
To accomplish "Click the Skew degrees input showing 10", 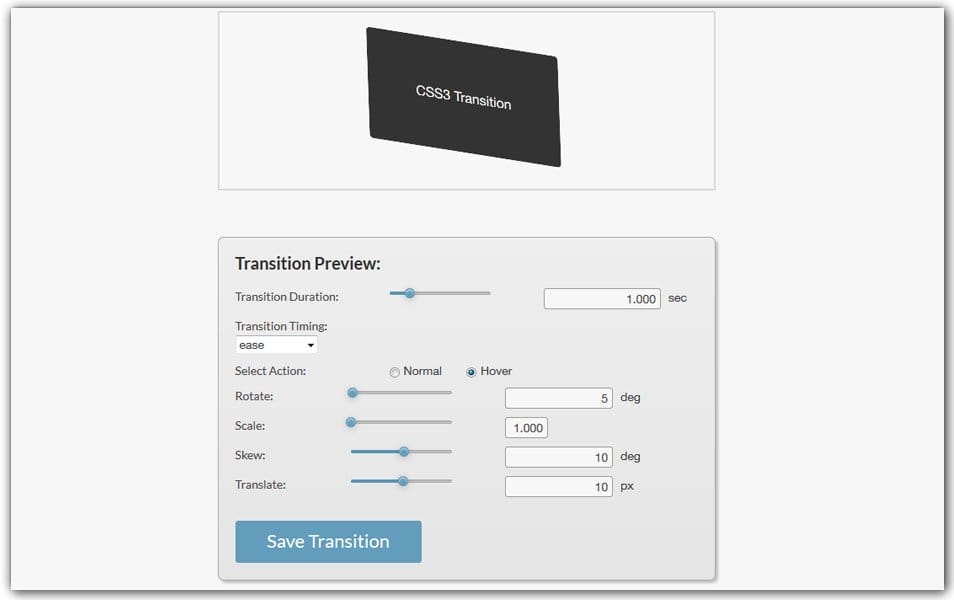I will 558,456.
